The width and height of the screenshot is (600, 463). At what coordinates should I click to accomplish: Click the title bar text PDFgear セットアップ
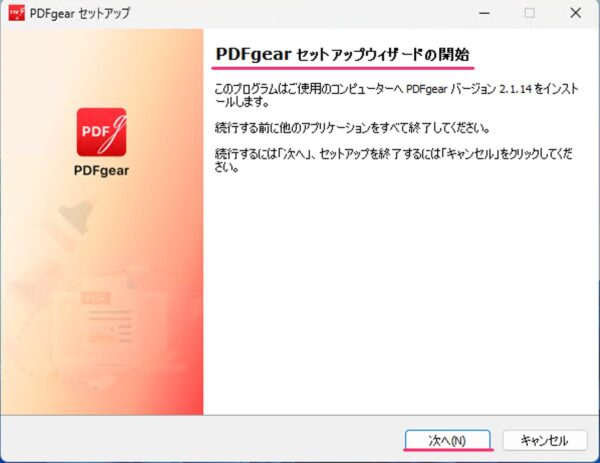[80, 14]
